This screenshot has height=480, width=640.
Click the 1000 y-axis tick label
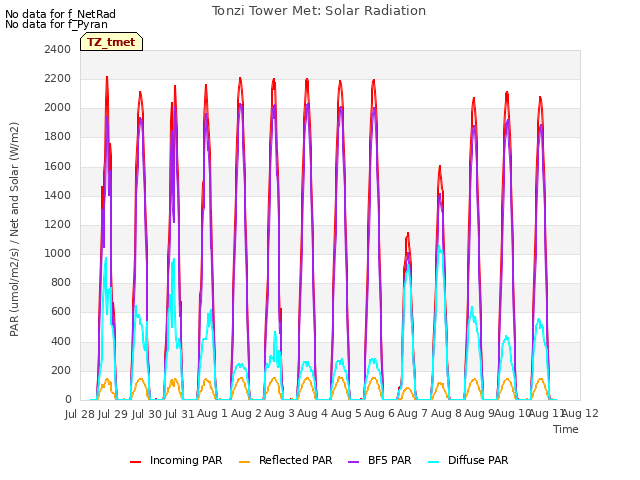pos(58,253)
